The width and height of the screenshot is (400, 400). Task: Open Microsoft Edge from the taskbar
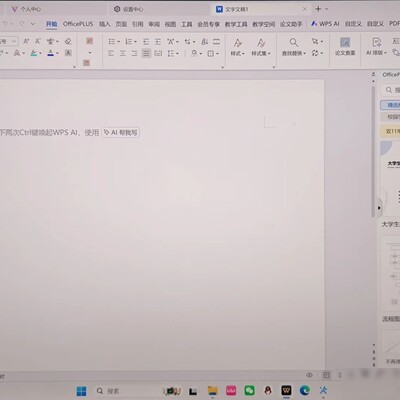(304, 390)
